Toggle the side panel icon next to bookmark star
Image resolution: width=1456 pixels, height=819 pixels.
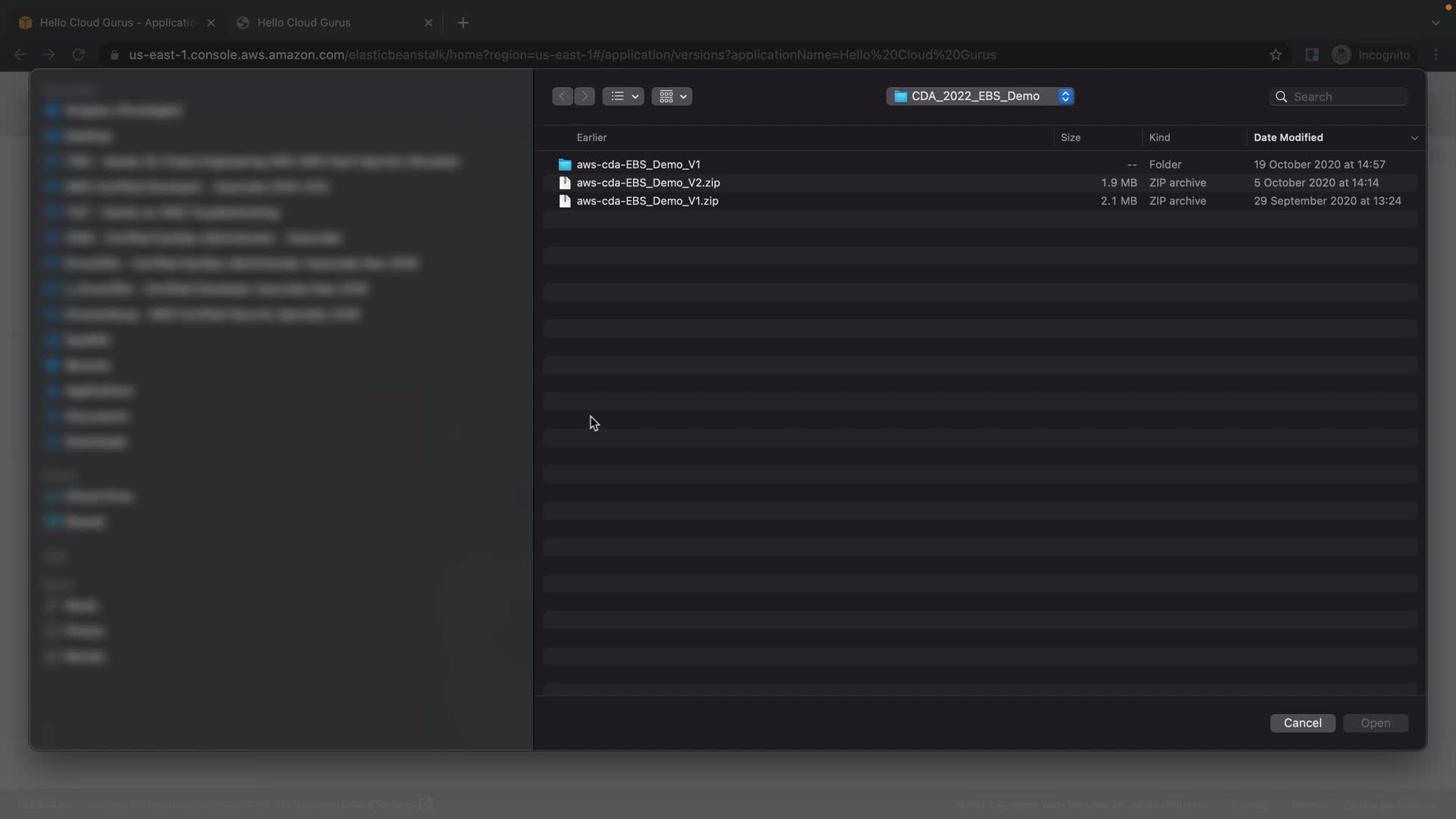tap(1311, 55)
